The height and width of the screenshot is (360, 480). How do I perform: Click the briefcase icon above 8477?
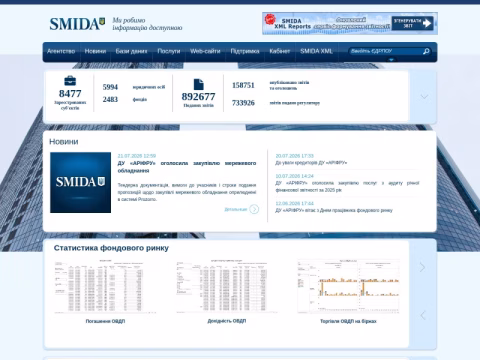click(70, 81)
